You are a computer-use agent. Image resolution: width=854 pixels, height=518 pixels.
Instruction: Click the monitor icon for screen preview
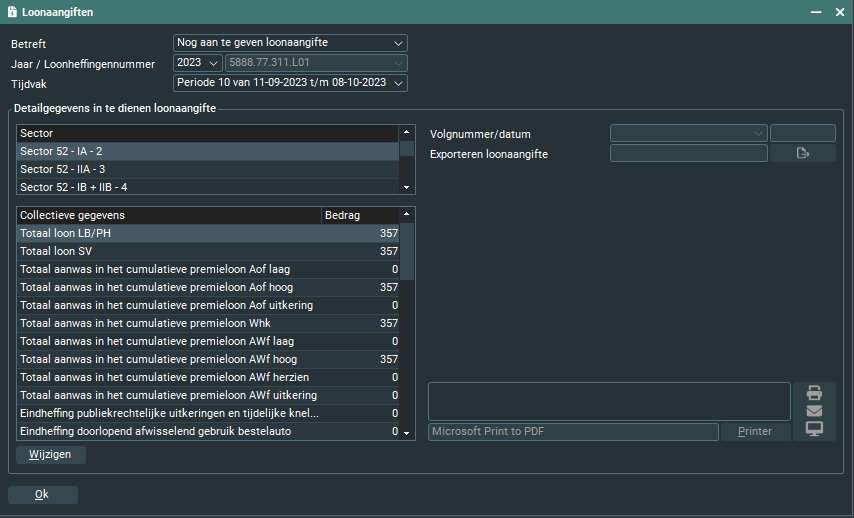[x=814, y=429]
